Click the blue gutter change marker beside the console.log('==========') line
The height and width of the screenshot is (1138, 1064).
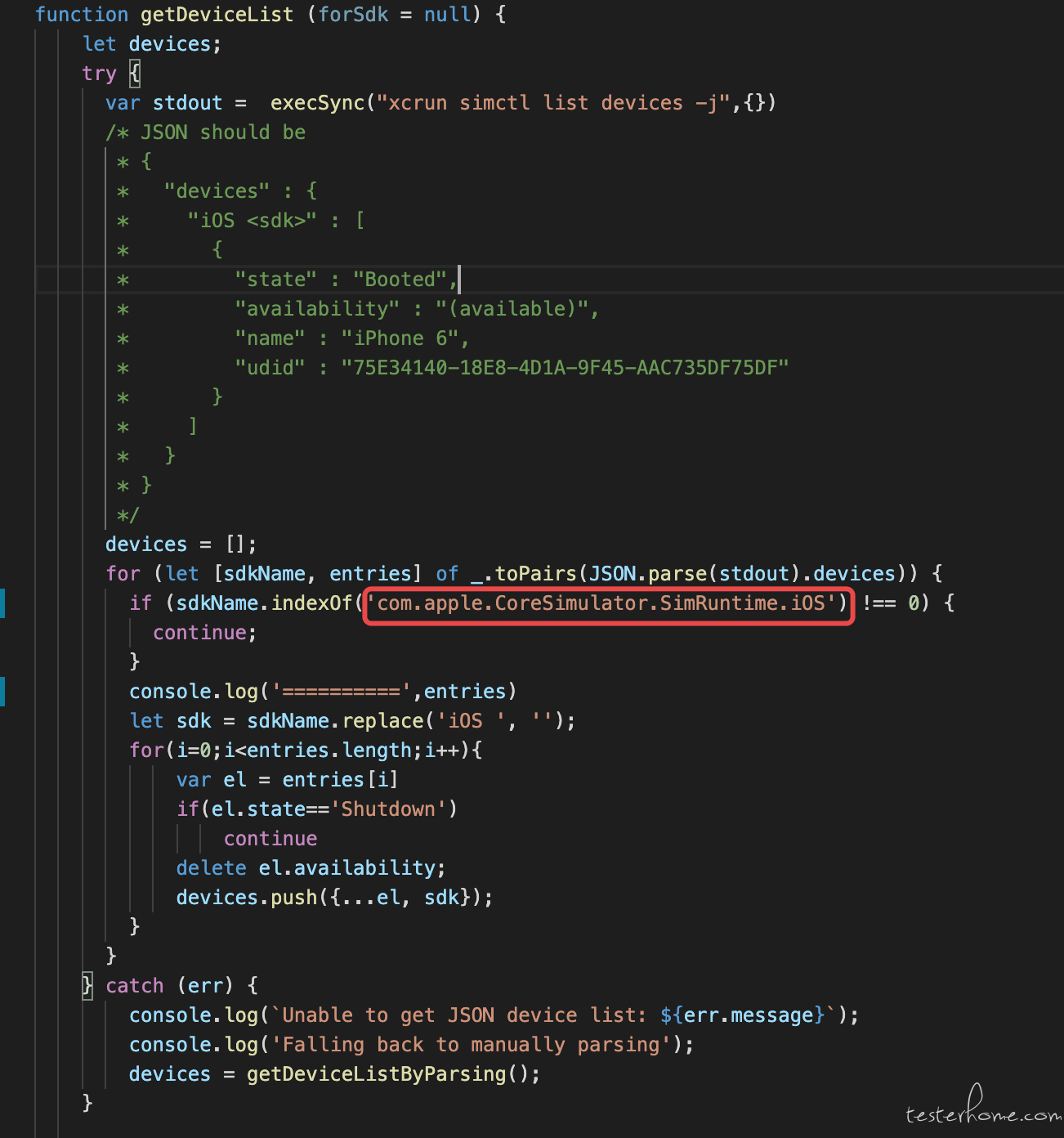pyautogui.click(x=2, y=692)
